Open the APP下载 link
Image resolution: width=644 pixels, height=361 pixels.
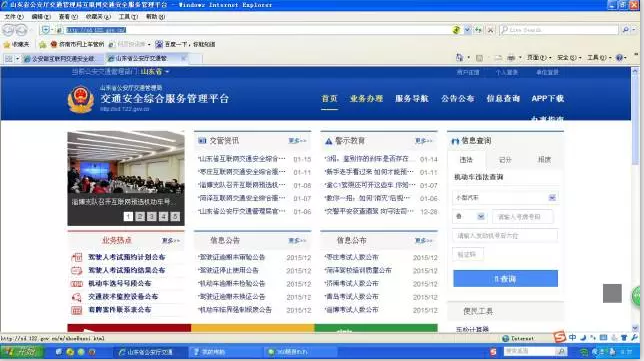547,99
